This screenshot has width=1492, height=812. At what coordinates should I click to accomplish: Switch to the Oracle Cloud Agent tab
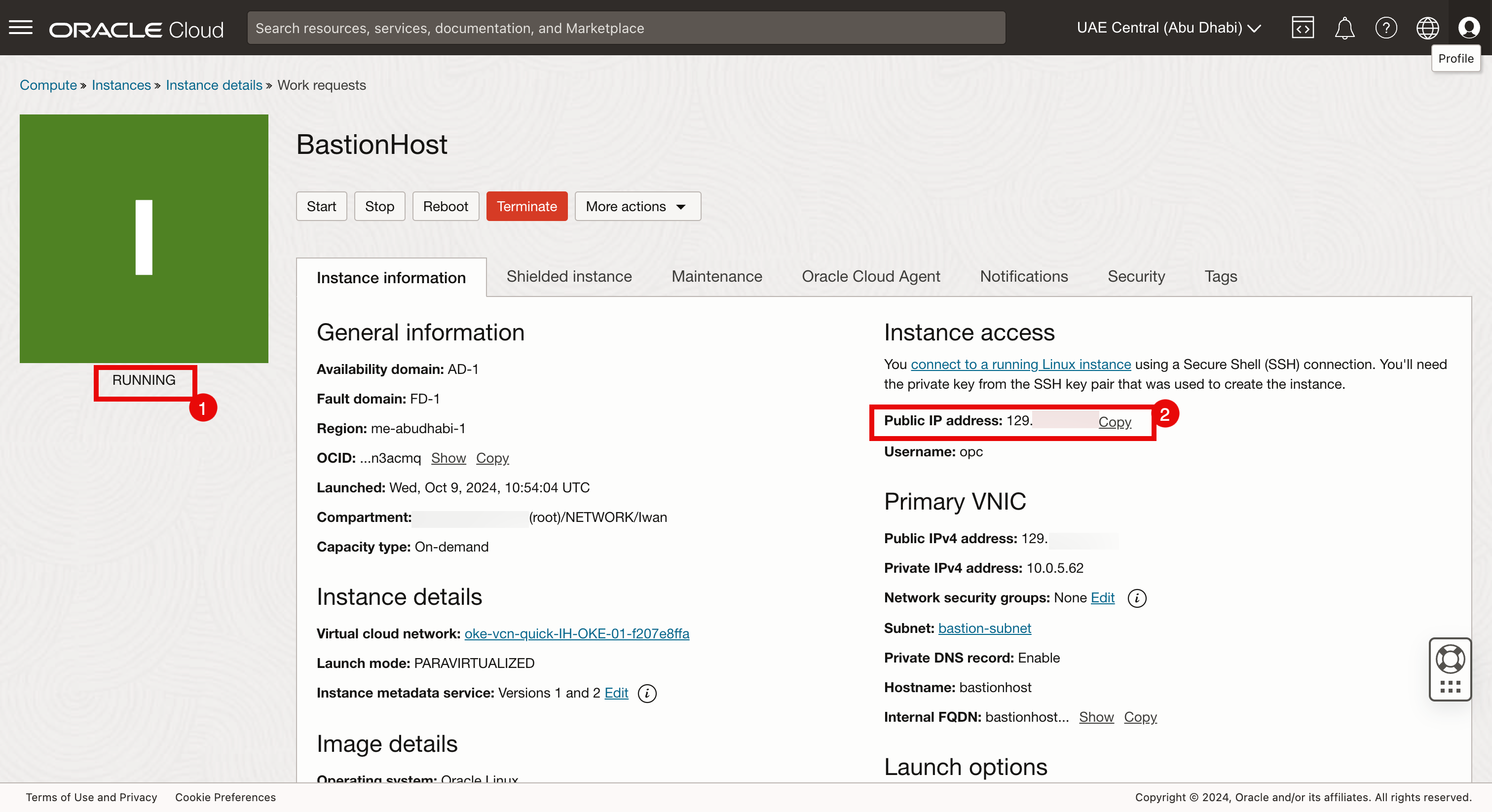[x=870, y=277]
